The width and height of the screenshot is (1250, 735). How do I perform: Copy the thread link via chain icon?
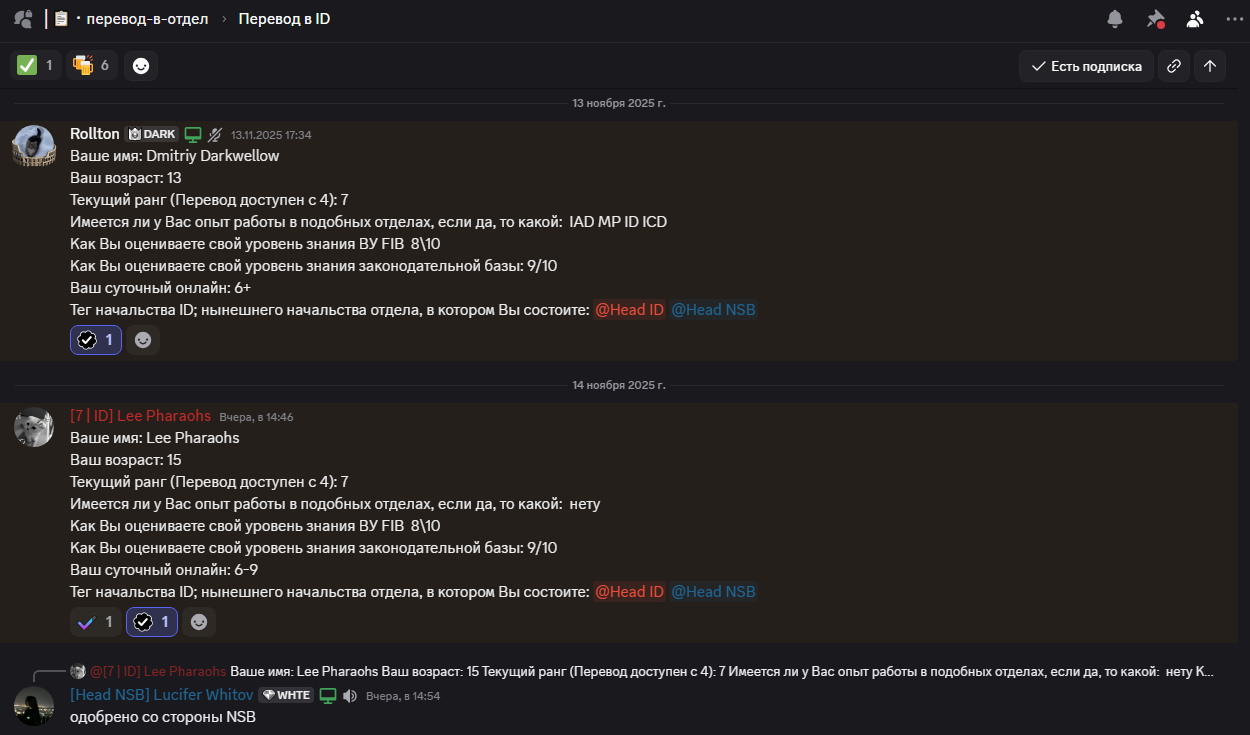[x=1174, y=66]
